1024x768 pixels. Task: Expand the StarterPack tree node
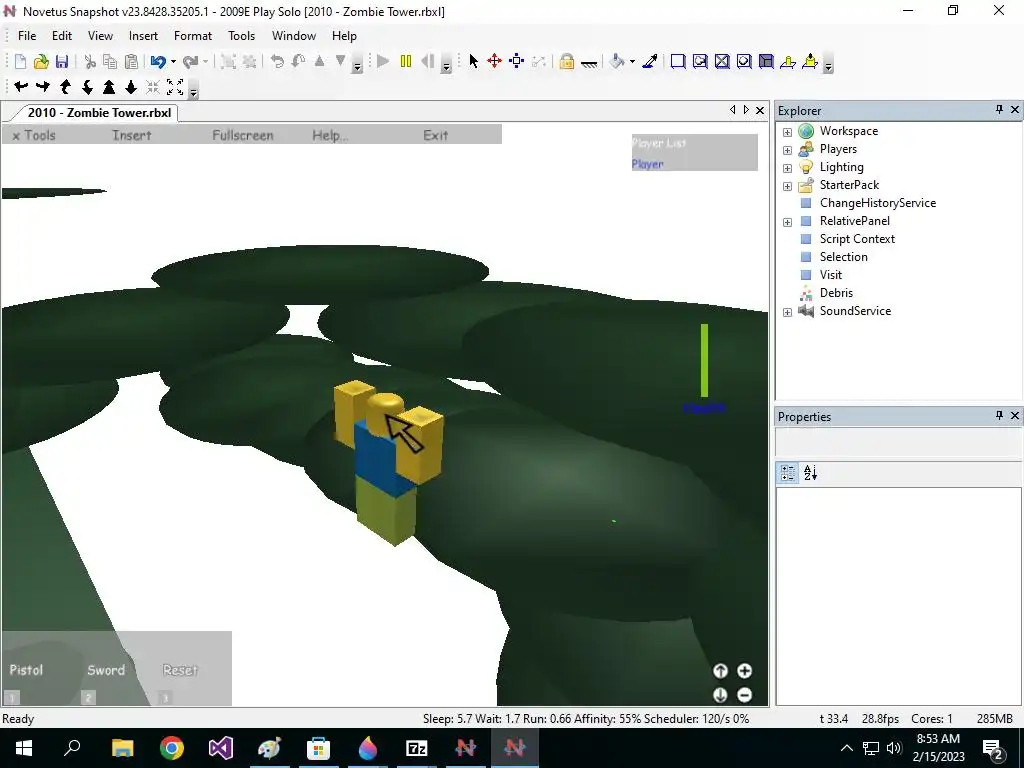click(788, 186)
